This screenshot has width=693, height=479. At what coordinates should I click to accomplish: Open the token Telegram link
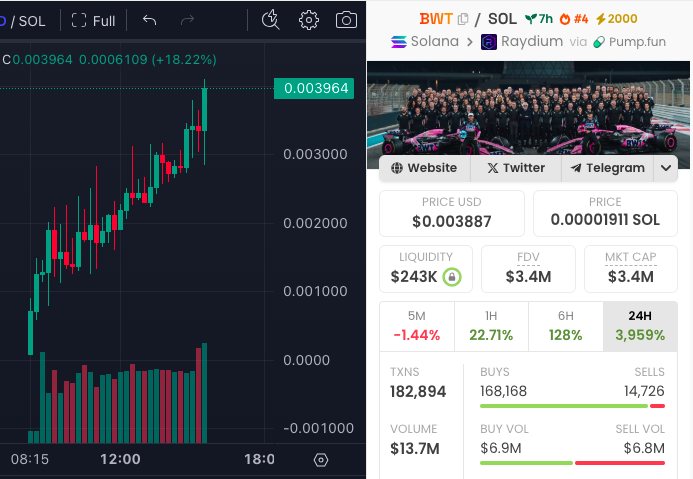[x=607, y=168]
